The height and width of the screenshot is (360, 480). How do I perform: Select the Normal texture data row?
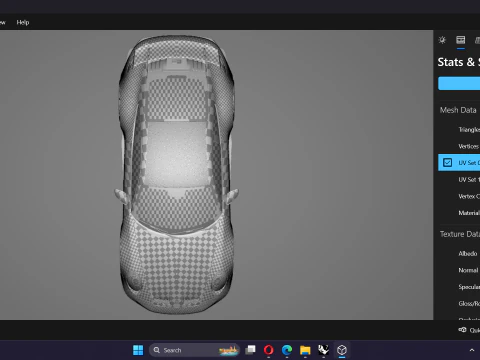pos(459,270)
